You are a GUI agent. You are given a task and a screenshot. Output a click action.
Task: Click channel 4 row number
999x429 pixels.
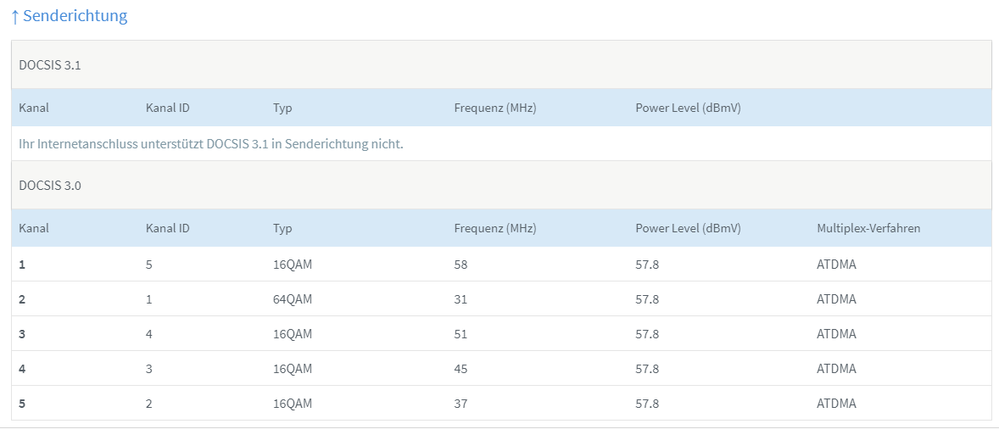click(x=23, y=368)
